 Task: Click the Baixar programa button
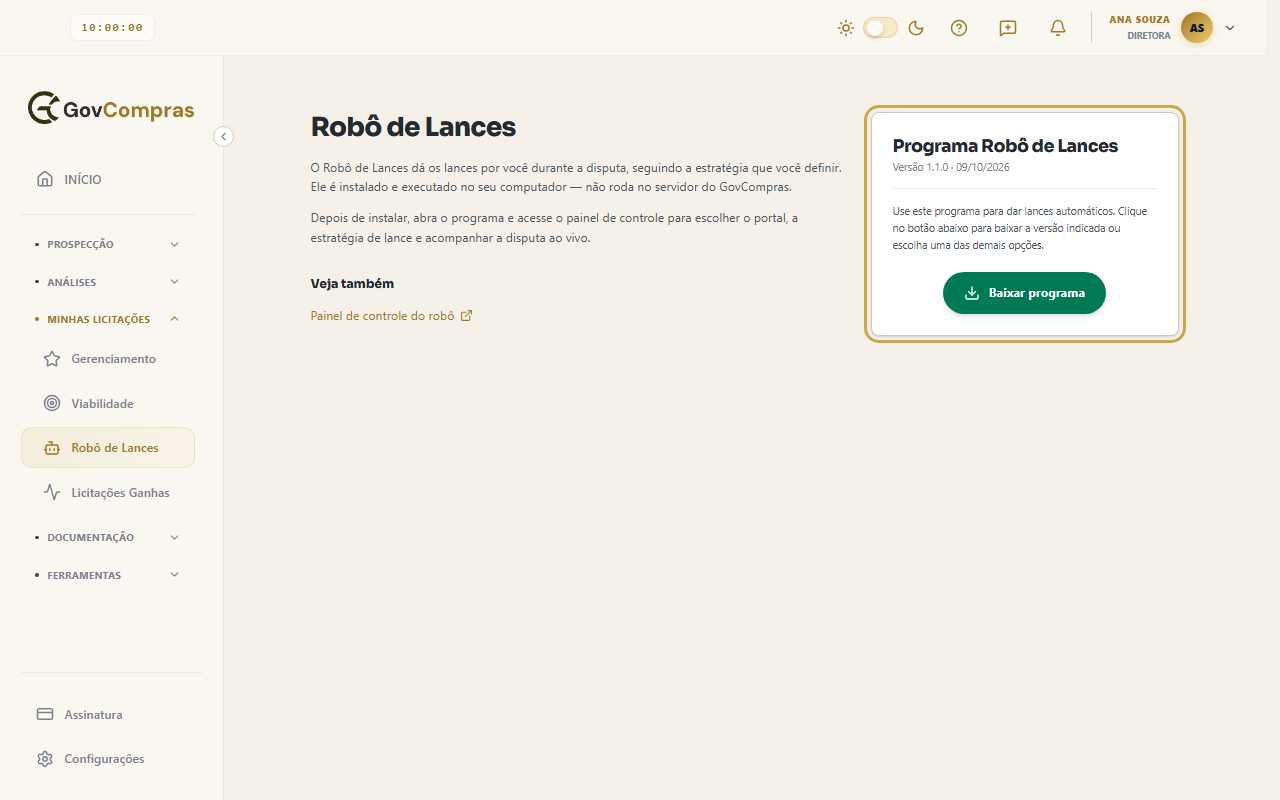(1024, 293)
